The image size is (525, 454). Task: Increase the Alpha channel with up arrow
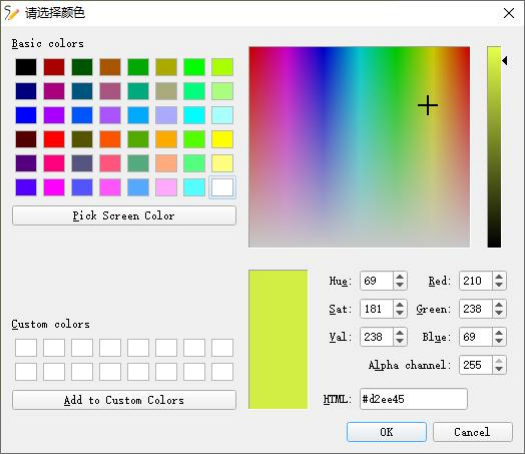click(499, 361)
